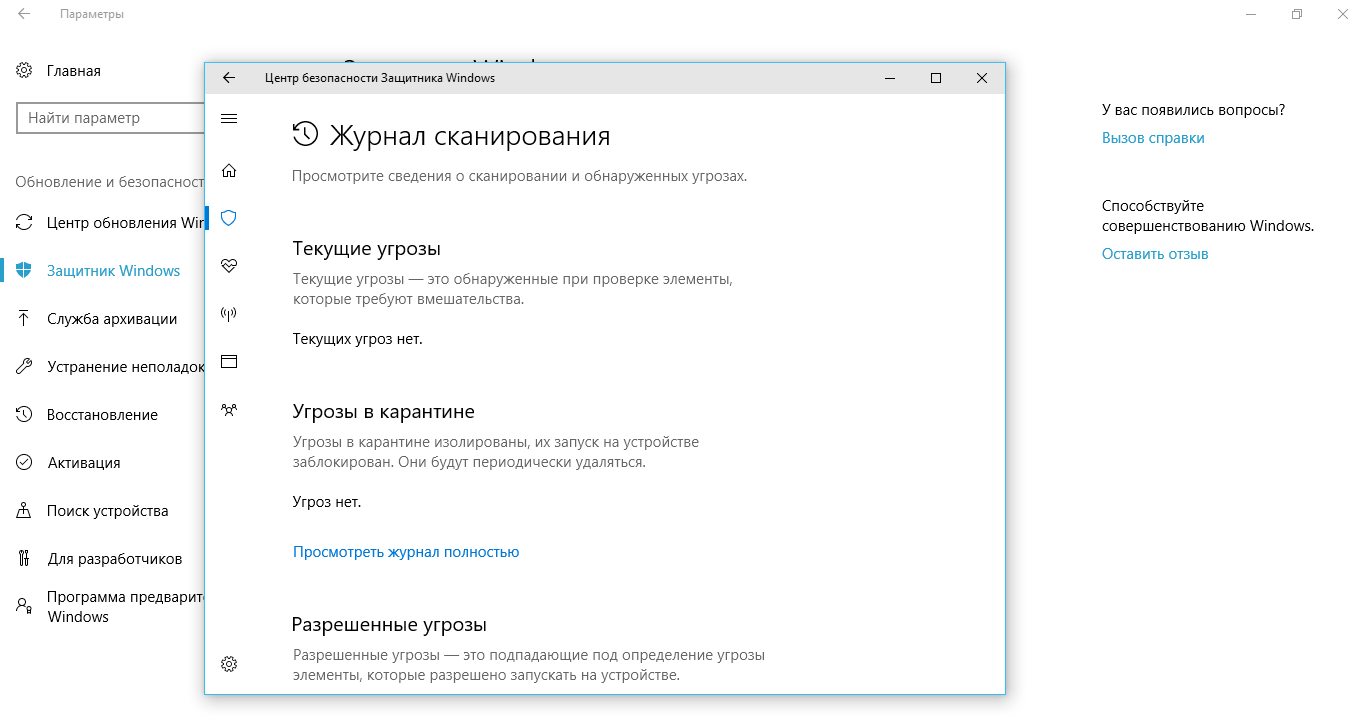The image size is (1366, 716).
Task: Open Defender settings gear icon
Action: pos(229,664)
